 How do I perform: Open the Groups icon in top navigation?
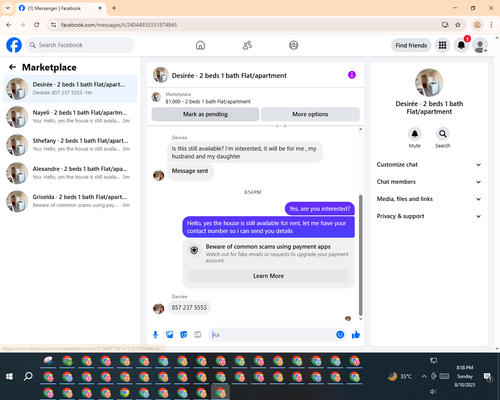tap(294, 45)
